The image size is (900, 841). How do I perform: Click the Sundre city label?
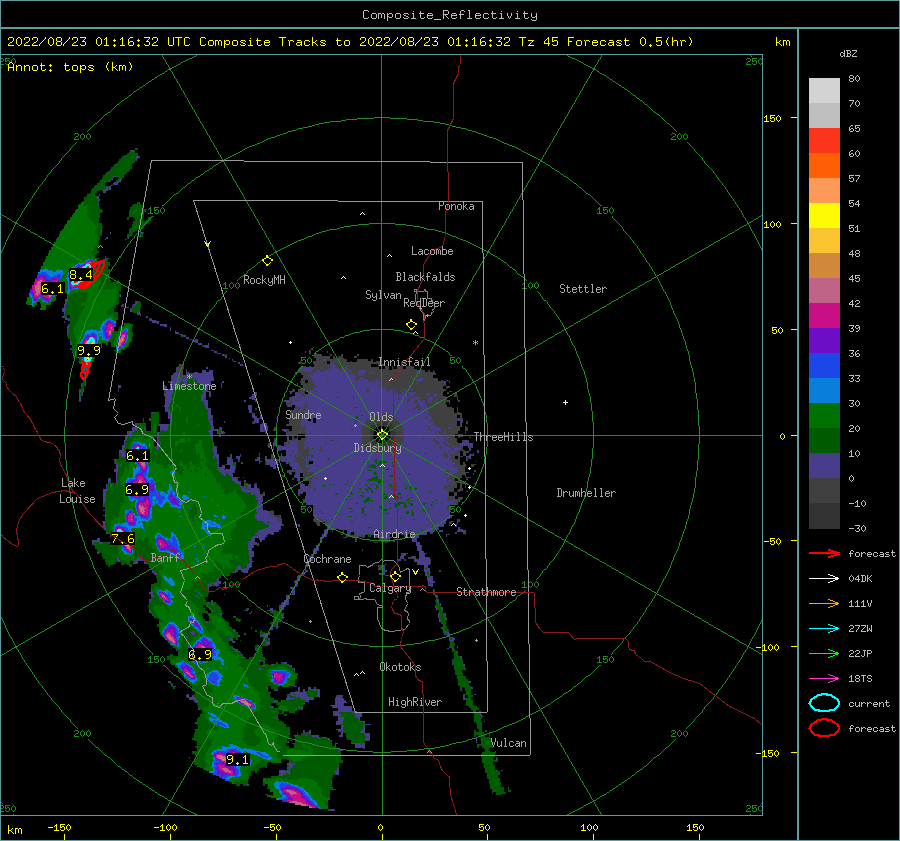point(303,414)
